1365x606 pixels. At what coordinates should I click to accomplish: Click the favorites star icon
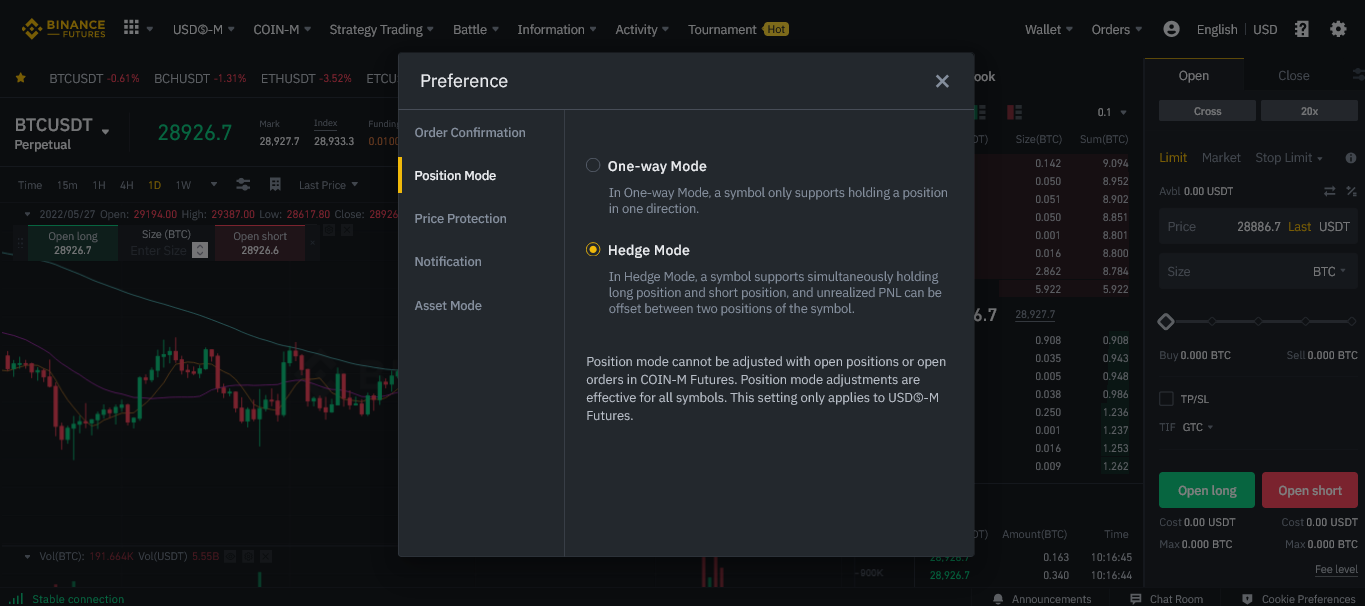coord(21,78)
